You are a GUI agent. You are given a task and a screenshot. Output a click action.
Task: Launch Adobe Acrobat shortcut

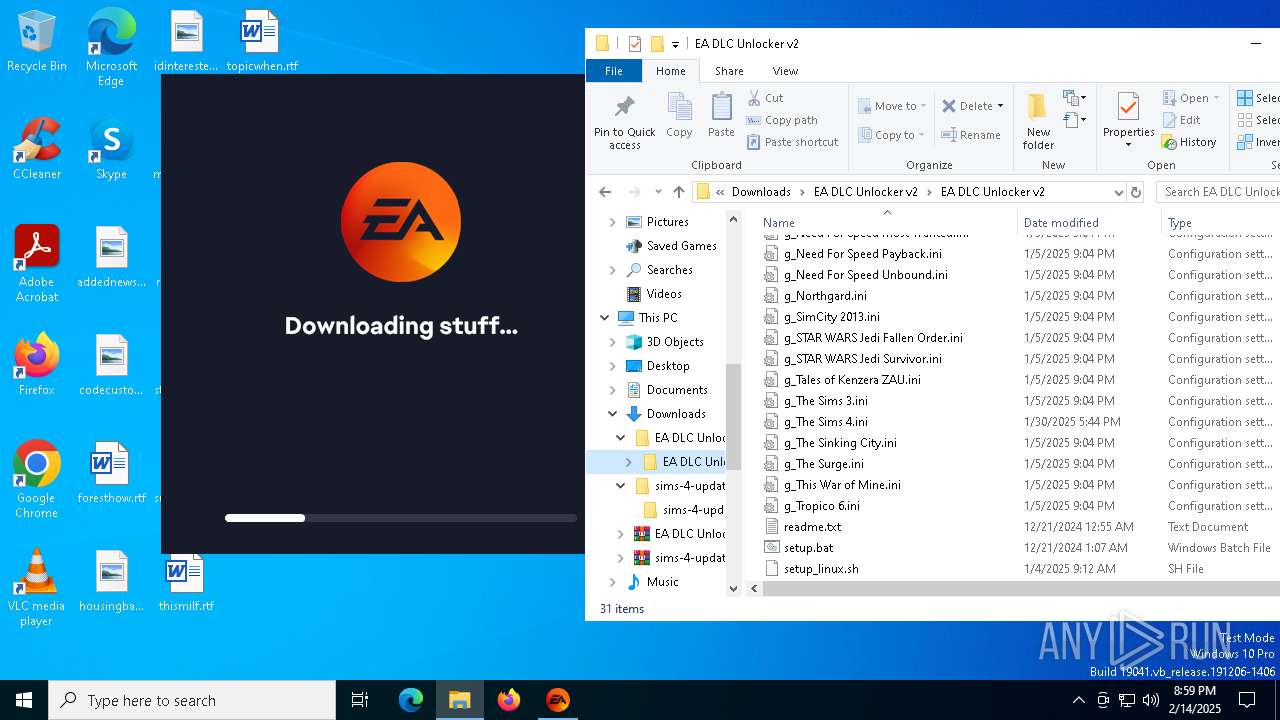coord(37,264)
